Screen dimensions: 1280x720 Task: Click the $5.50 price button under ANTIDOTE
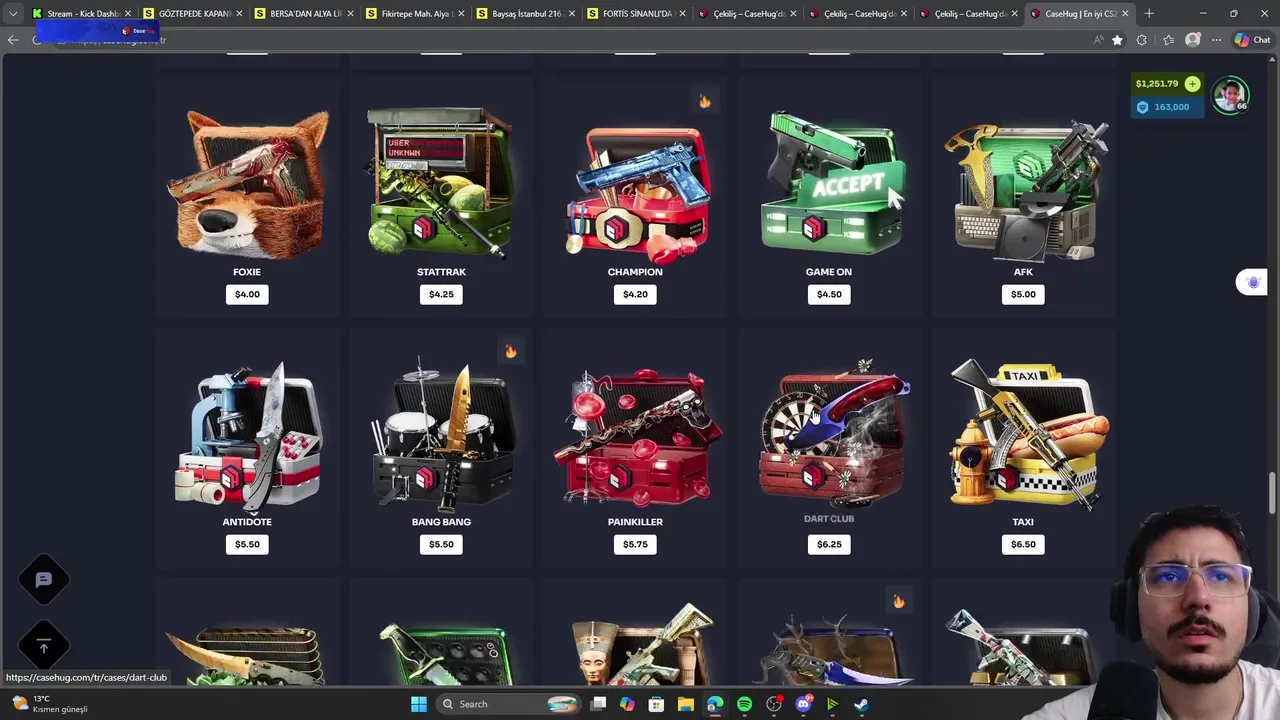(247, 544)
